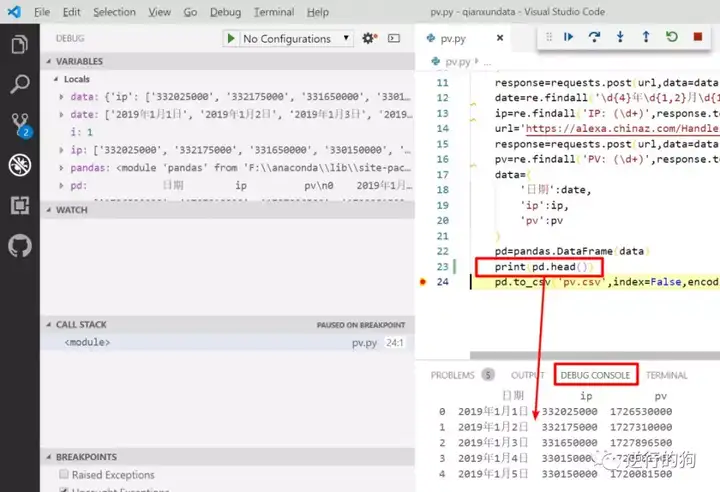Click Step Over in the debug toolbar
Viewport: 720px width, 492px height.
(594, 37)
